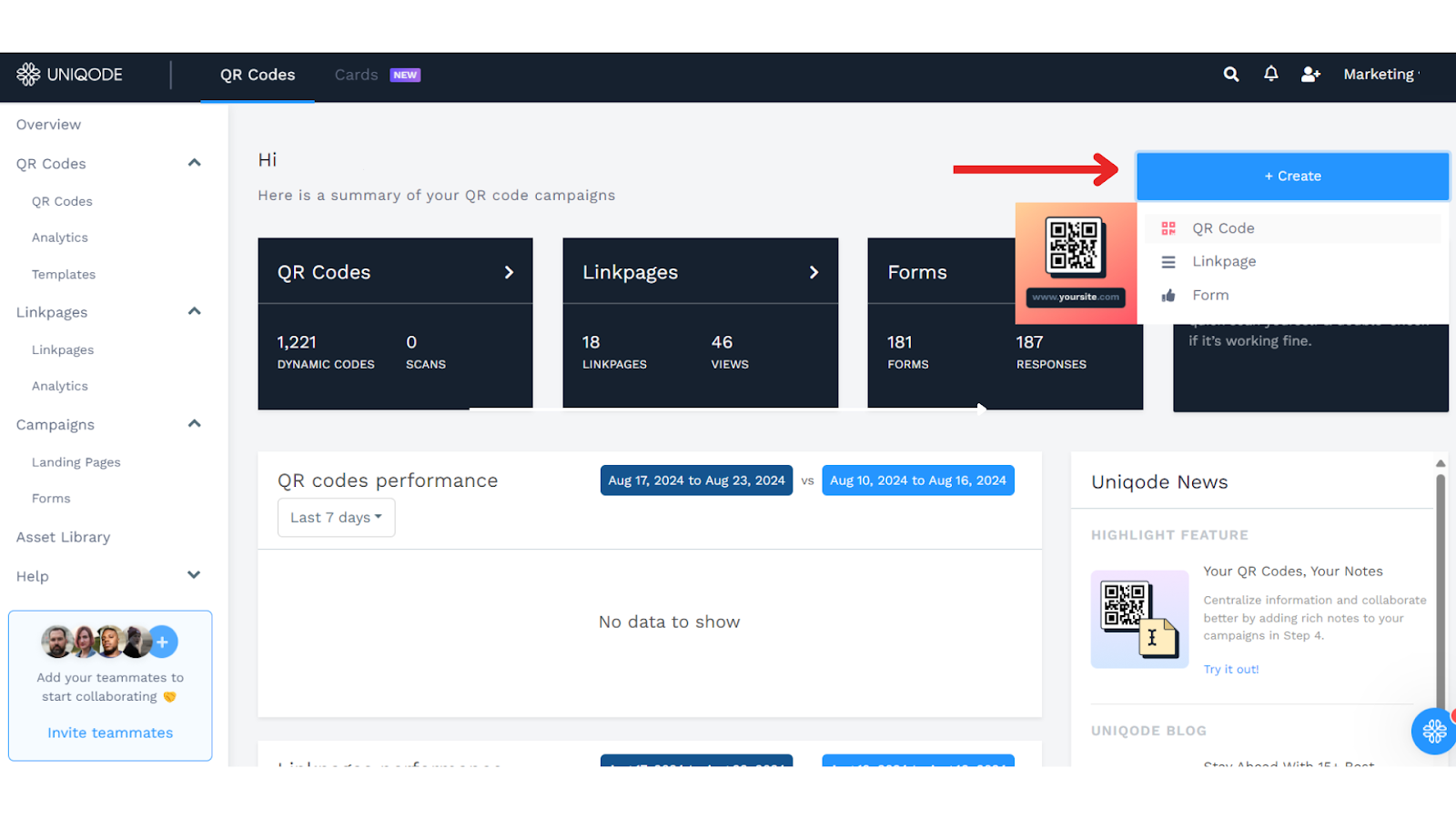Open Analytics under Linkpages
1456x819 pixels.
60,387
